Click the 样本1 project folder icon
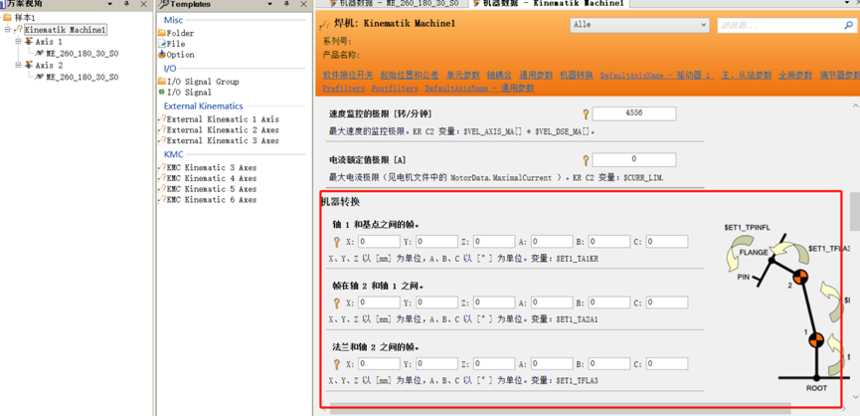Screen dimensions: 860x416 coord(7,18)
